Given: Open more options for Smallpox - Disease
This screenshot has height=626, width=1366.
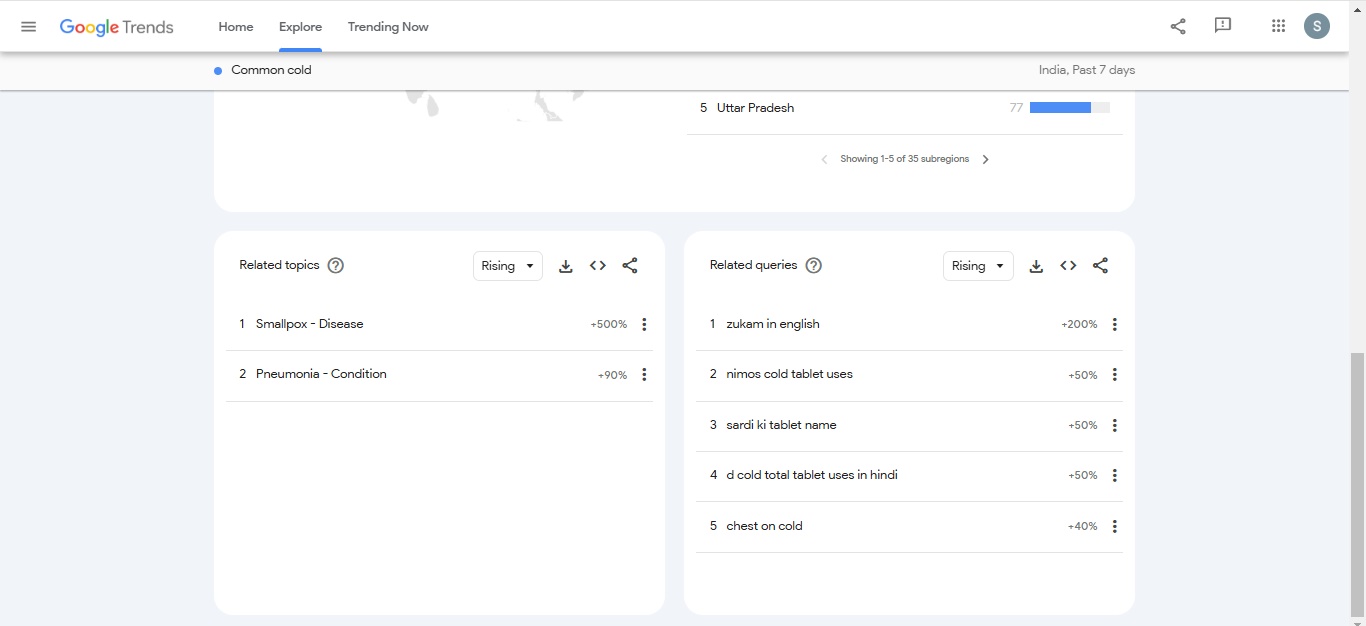Looking at the screenshot, I should click(644, 325).
